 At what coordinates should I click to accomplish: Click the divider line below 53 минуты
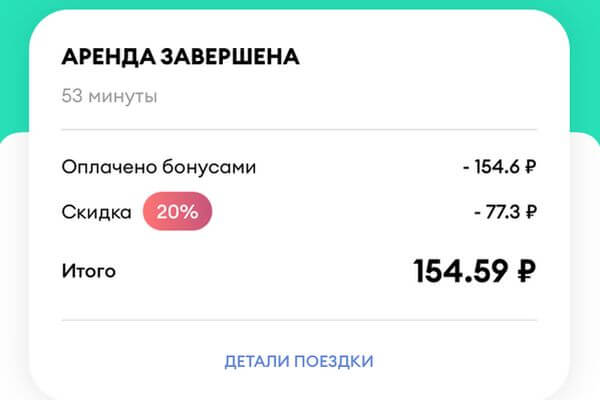[299, 129]
